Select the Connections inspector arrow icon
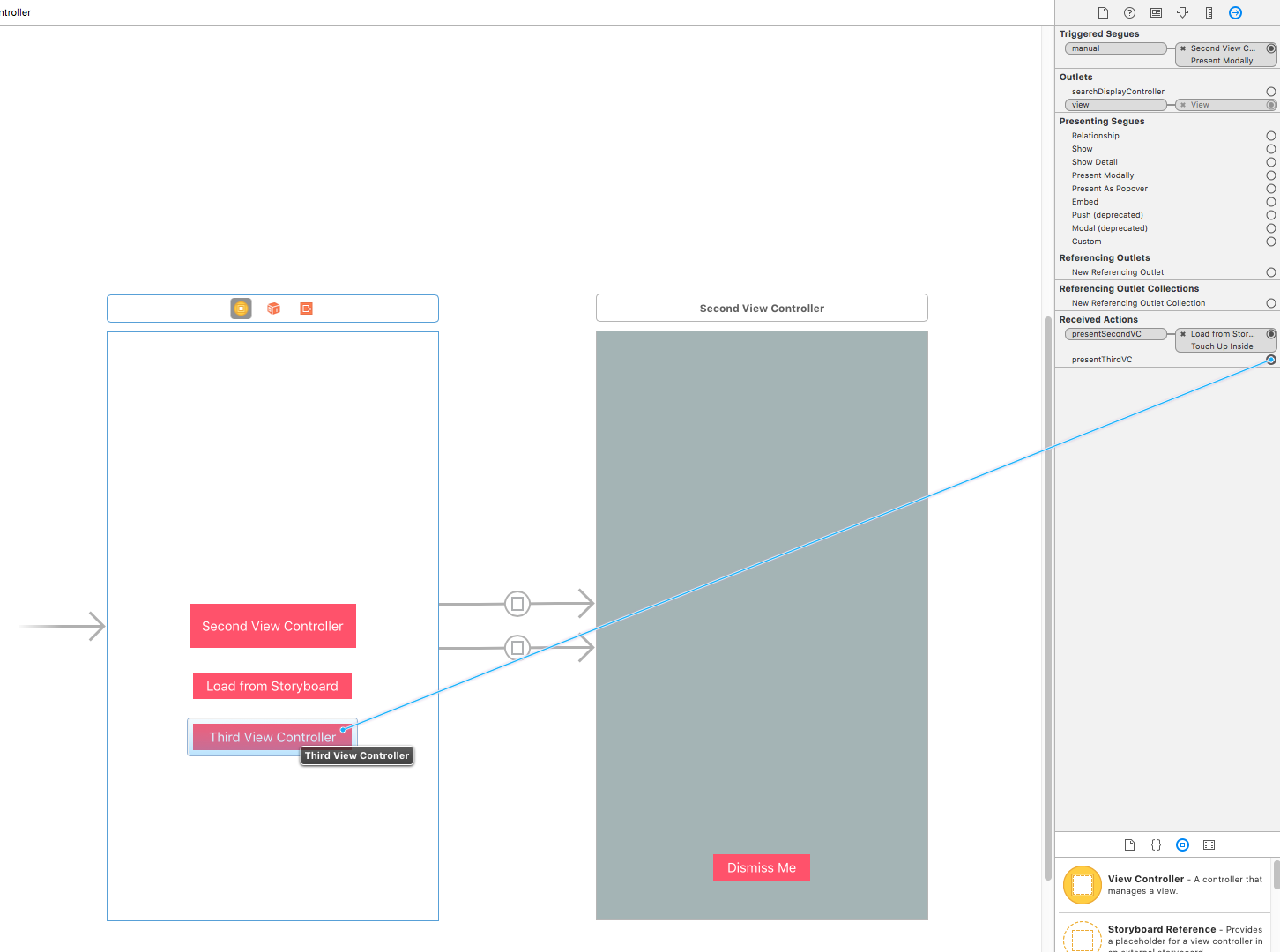 1235,12
